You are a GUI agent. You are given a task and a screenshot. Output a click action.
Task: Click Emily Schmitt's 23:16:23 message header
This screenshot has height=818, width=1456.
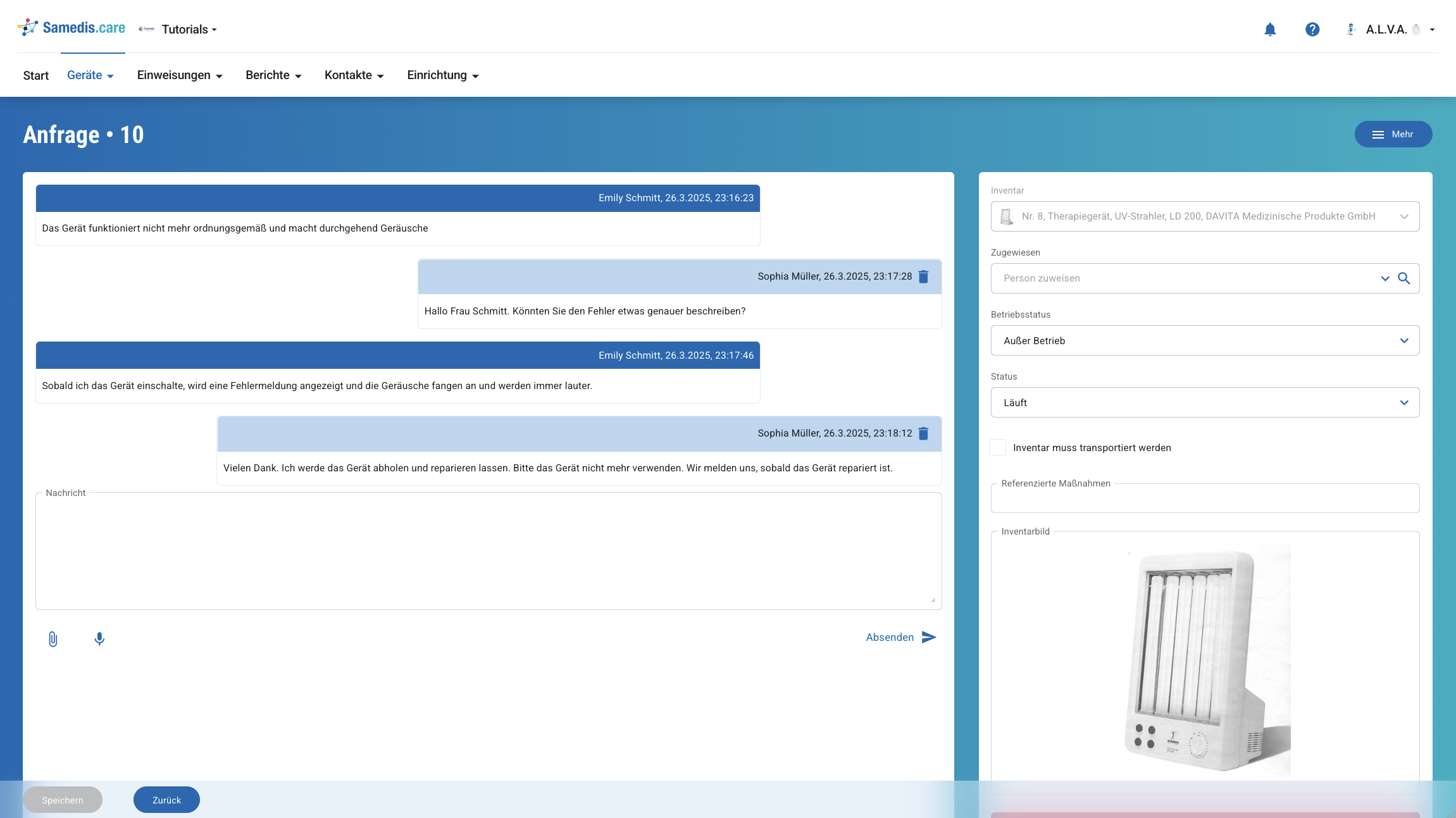pyautogui.click(x=398, y=198)
